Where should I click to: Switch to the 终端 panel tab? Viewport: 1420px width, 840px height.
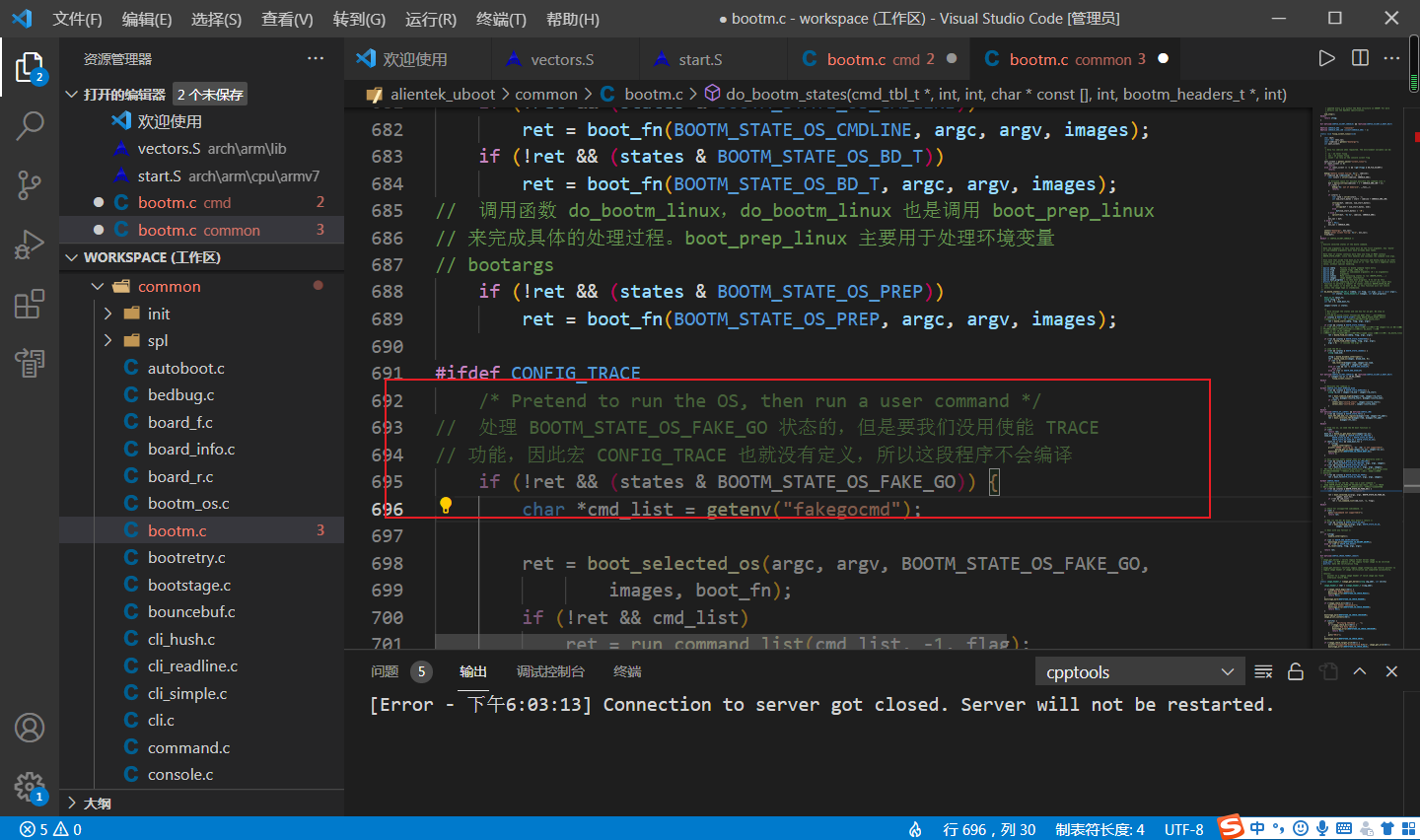627,671
